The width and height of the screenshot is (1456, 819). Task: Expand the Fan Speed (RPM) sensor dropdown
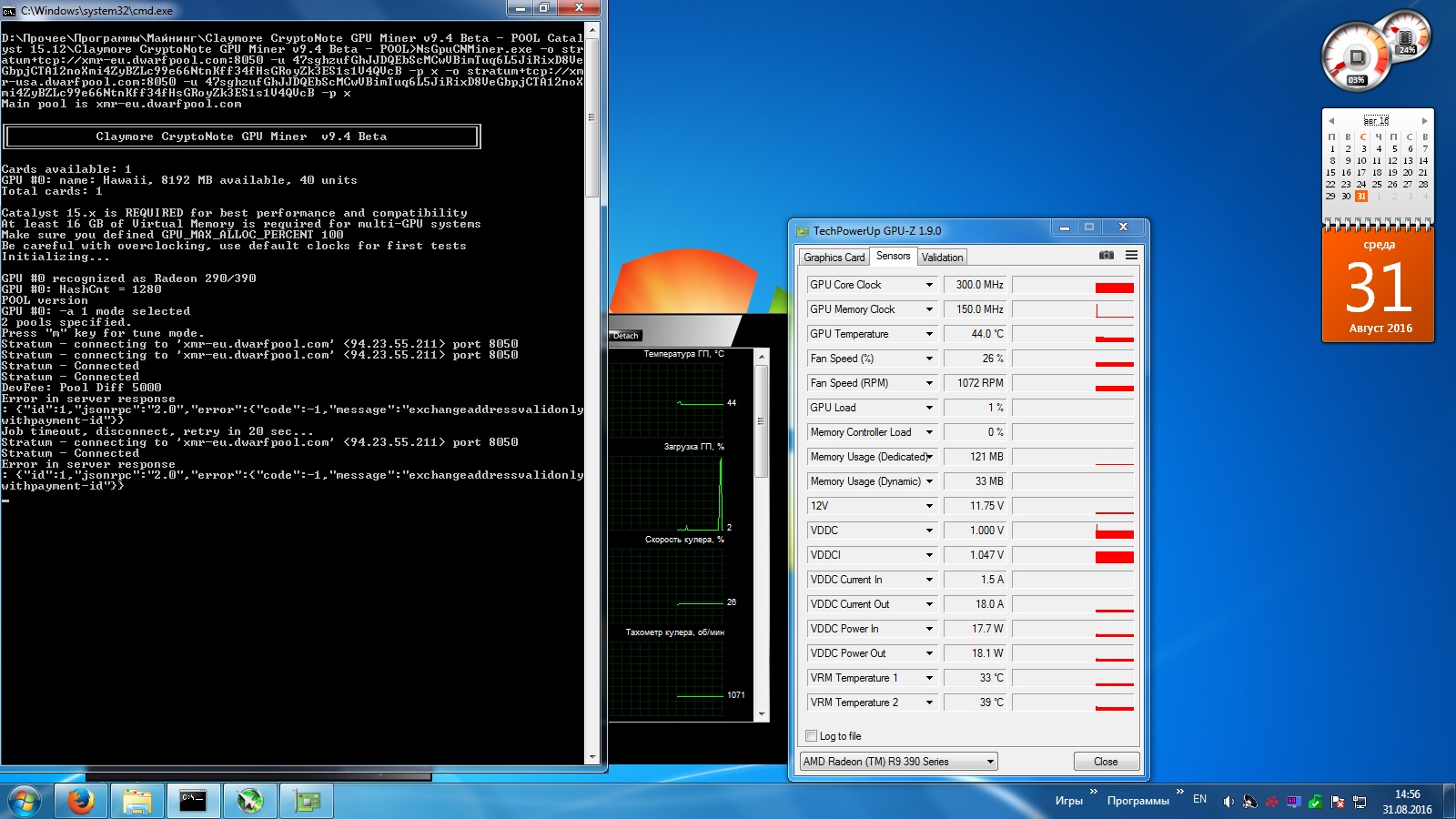929,383
